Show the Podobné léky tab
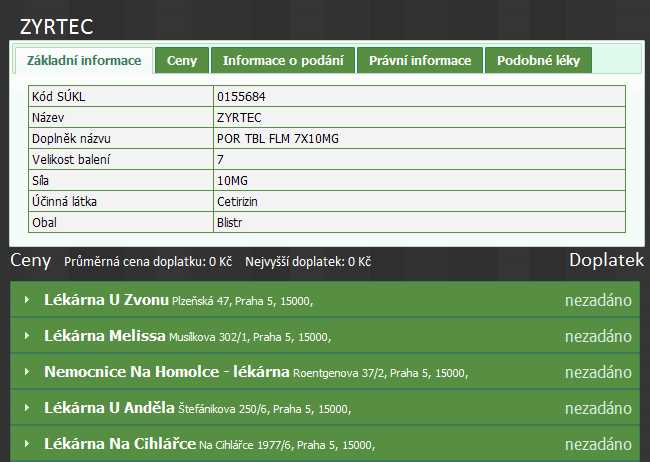650x462 pixels. [538, 61]
